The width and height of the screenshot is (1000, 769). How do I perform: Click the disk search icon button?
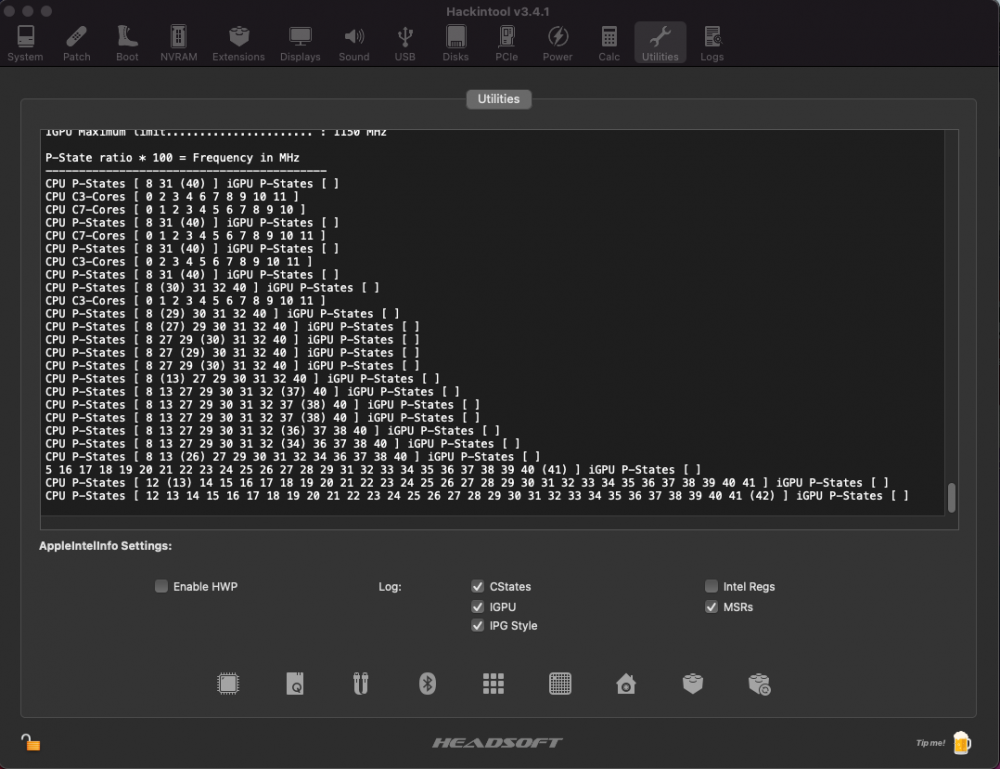[295, 684]
